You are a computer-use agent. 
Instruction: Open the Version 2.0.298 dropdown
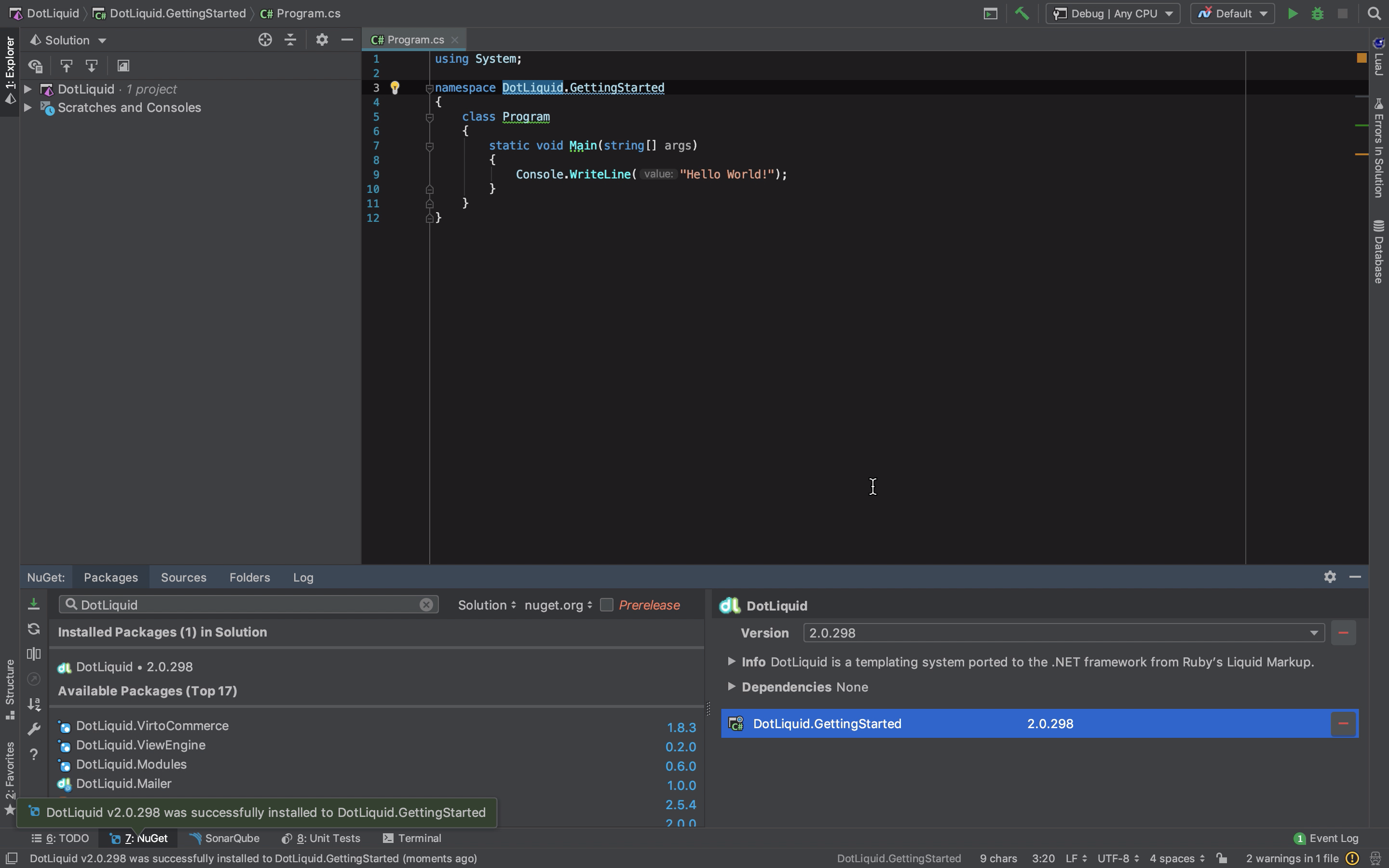[1063, 633]
